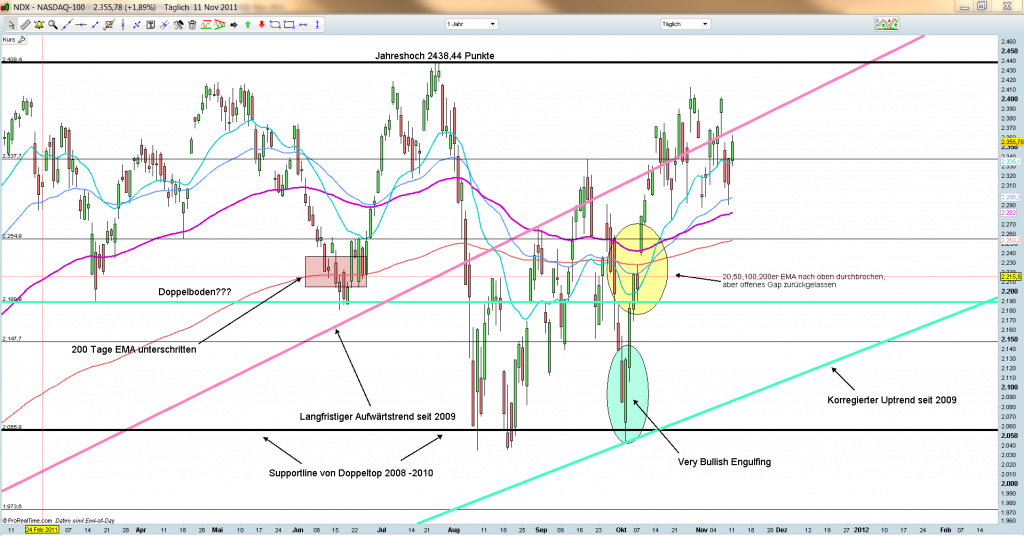Expand the 'Täglich' interval dropdown
This screenshot has width=1024, height=536.
tap(686, 23)
